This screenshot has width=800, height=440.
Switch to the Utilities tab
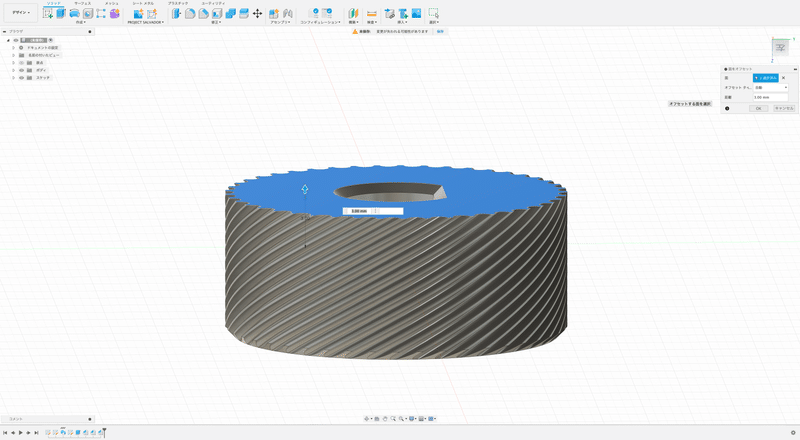(x=213, y=3)
